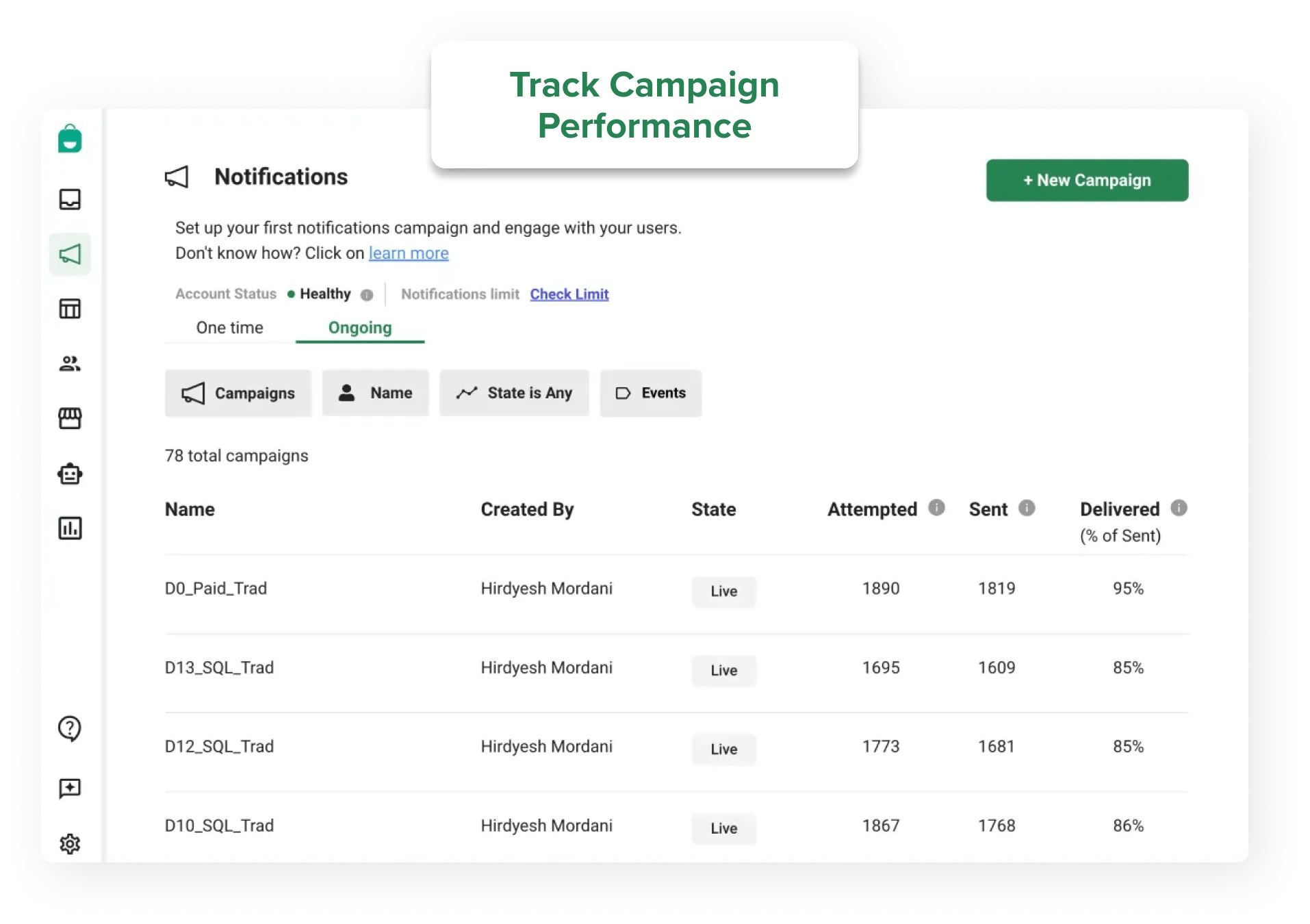Open the analytics bar chart icon
The height and width of the screenshot is (924, 1310).
click(x=70, y=528)
